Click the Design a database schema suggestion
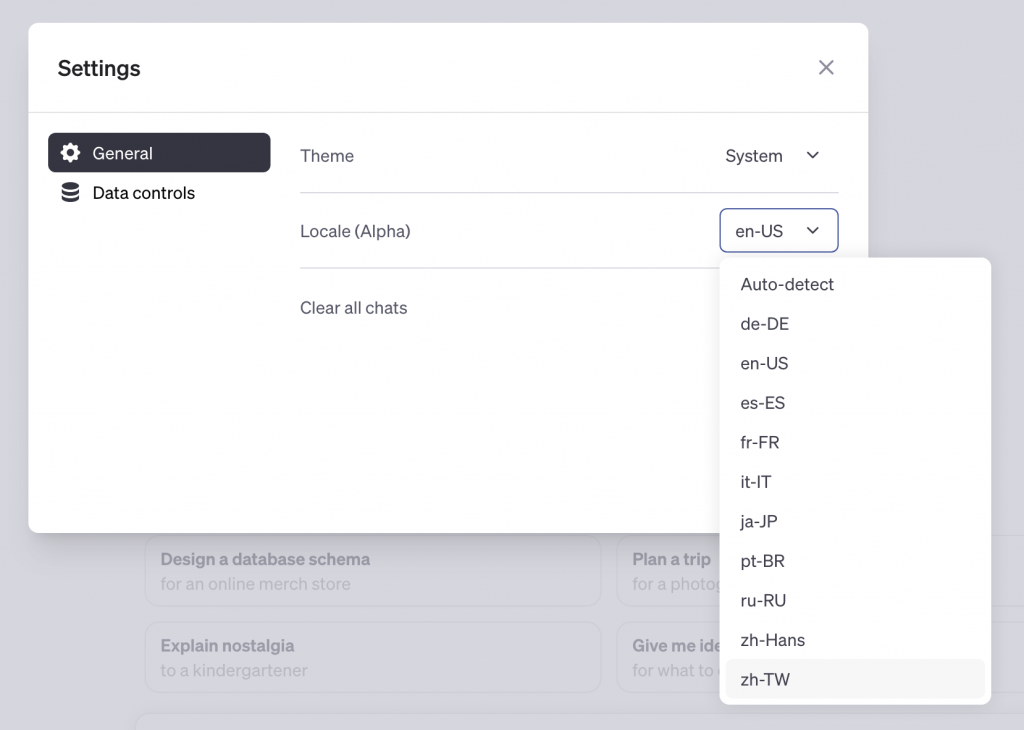The image size is (1024, 730). click(372, 571)
